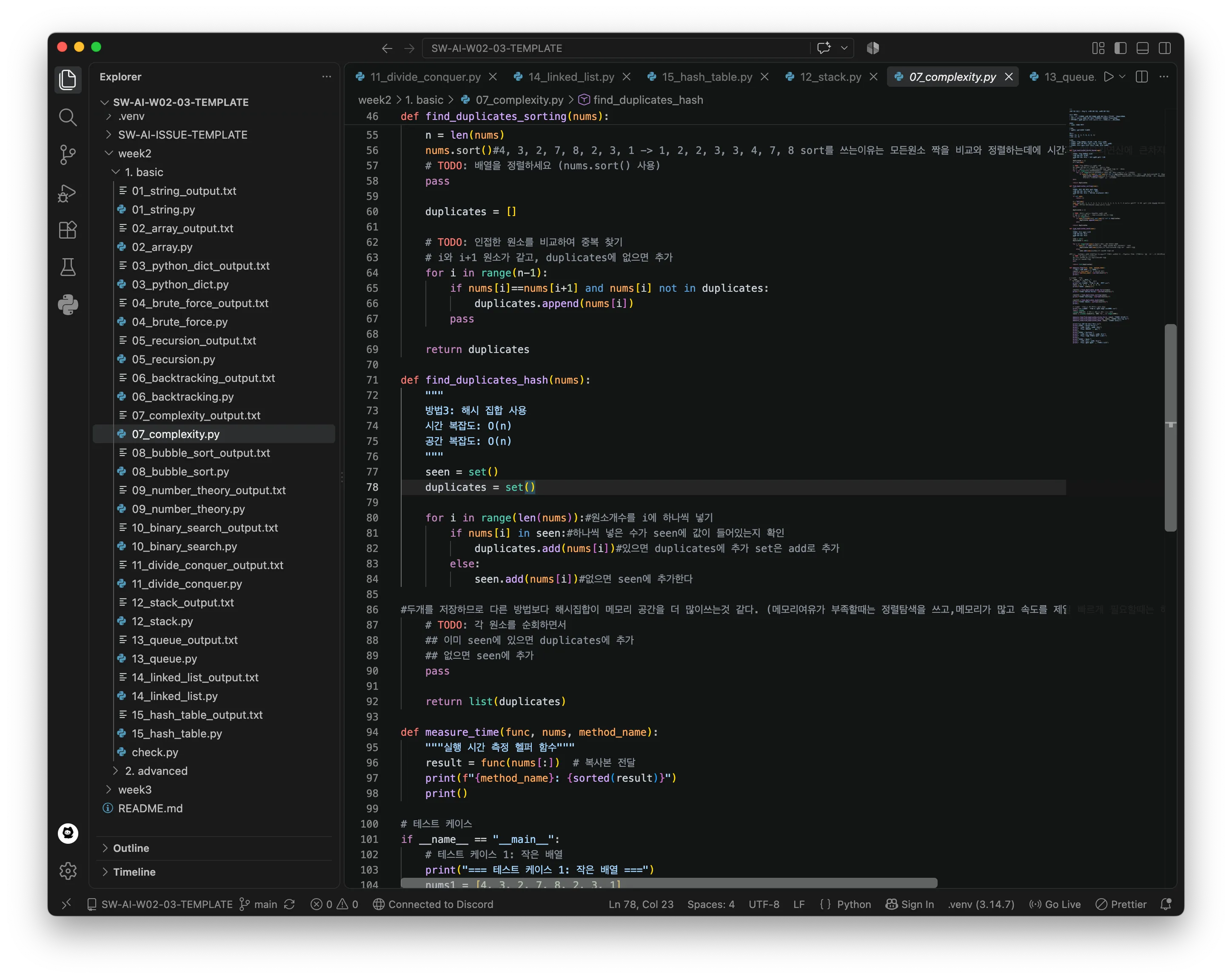Open the run options dropdown arrow
1232x979 pixels.
click(x=1122, y=77)
